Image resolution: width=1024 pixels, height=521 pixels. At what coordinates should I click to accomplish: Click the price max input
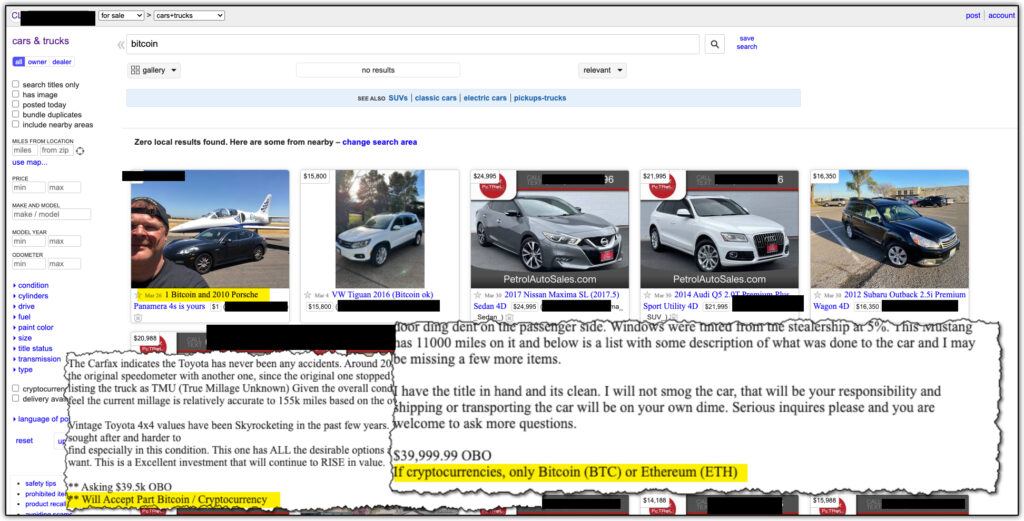pyautogui.click(x=64, y=188)
